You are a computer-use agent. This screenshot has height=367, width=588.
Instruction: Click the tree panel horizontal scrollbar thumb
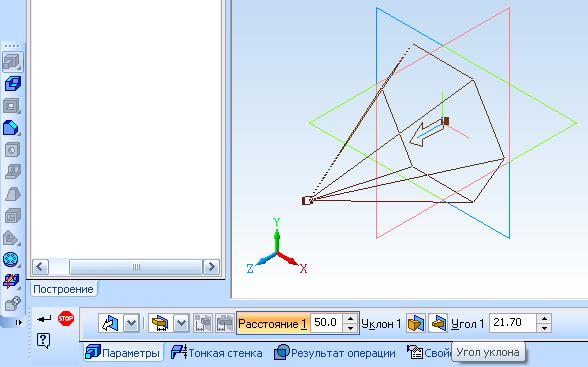pyautogui.click(x=136, y=267)
